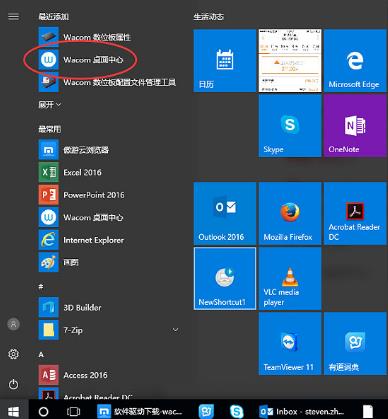Open the Microsoft Edge tile
This screenshot has height=419, width=388.
(355, 60)
